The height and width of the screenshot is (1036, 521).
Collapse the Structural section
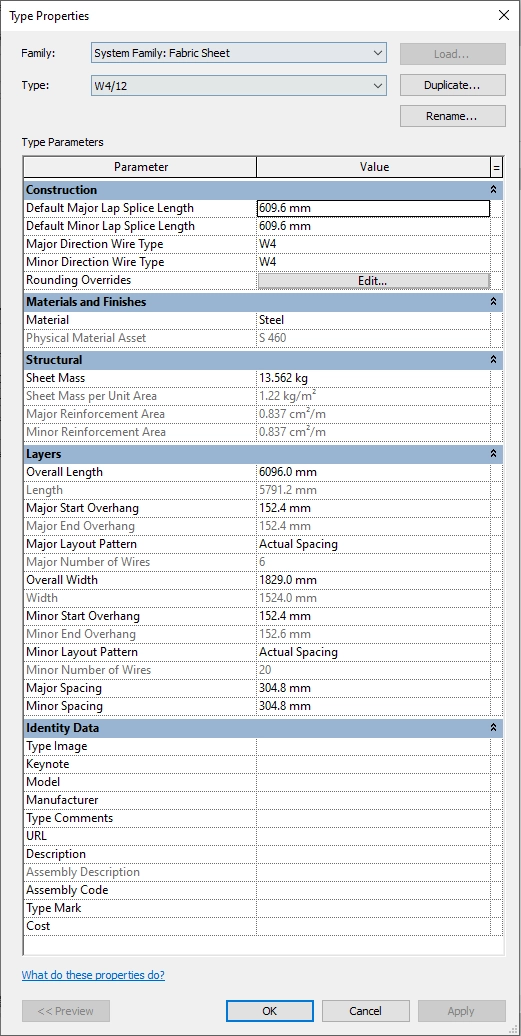493,360
